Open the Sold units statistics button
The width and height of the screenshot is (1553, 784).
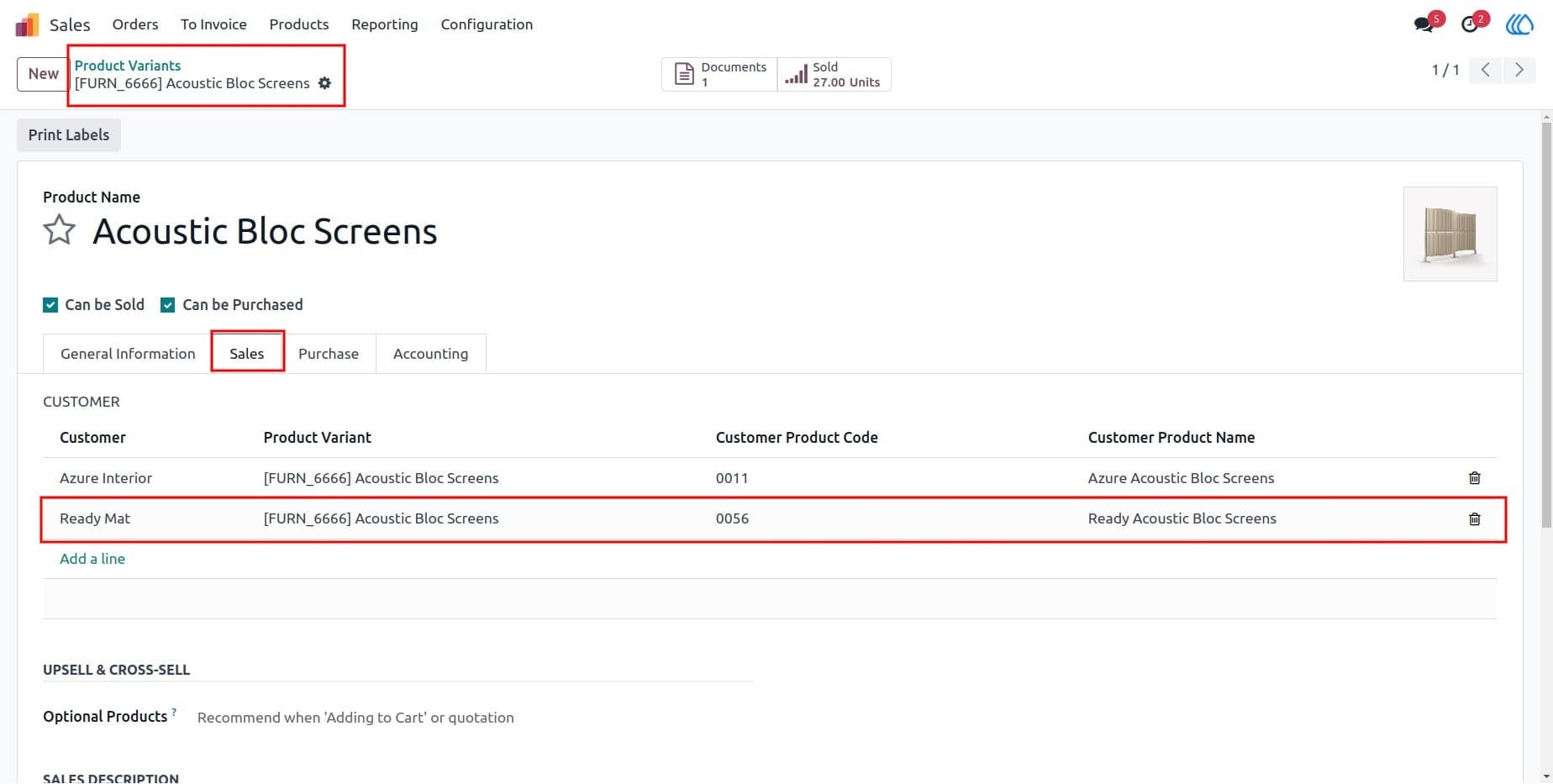pyautogui.click(x=834, y=75)
